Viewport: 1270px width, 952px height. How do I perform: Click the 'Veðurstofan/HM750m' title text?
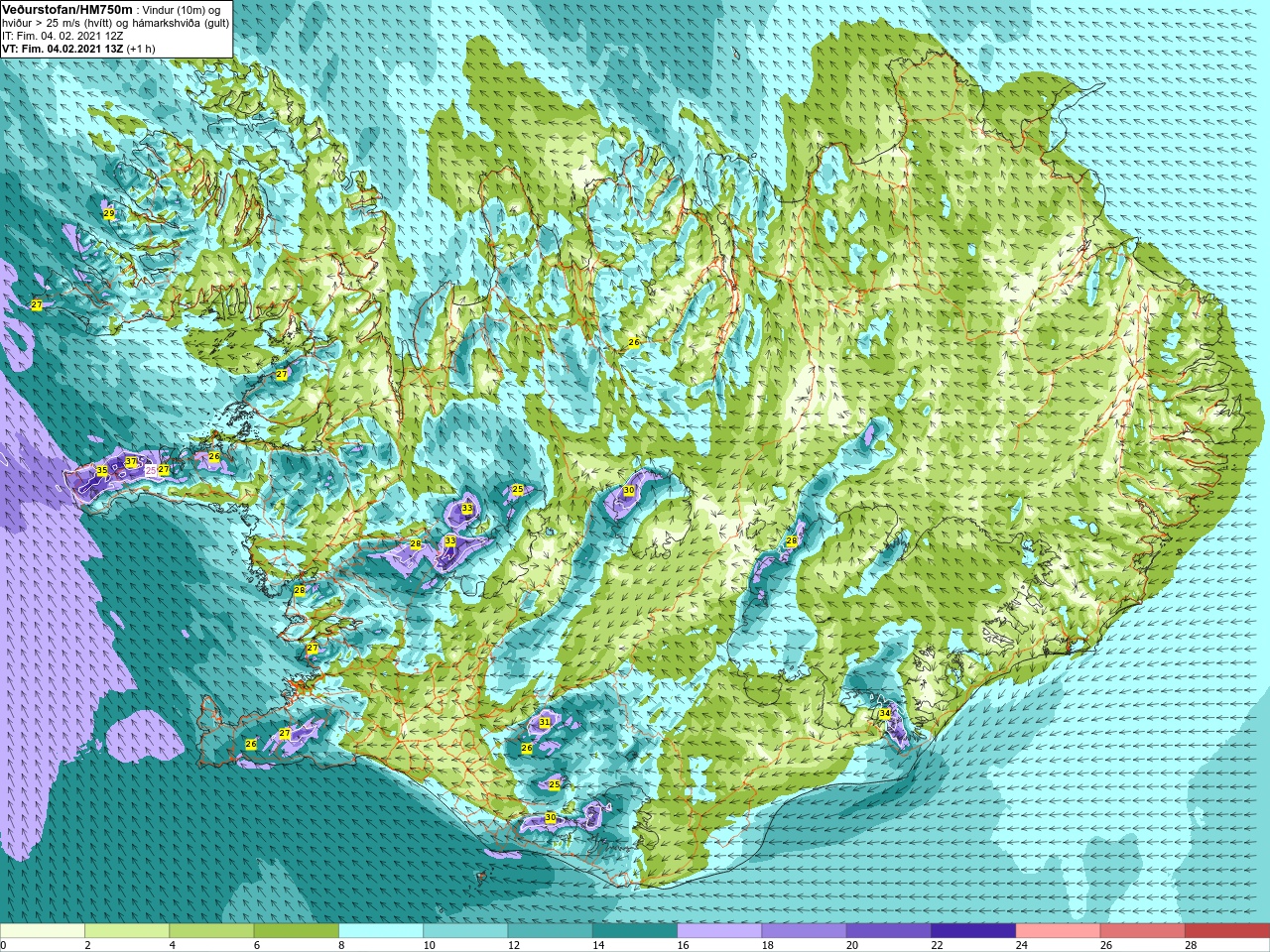67,9
